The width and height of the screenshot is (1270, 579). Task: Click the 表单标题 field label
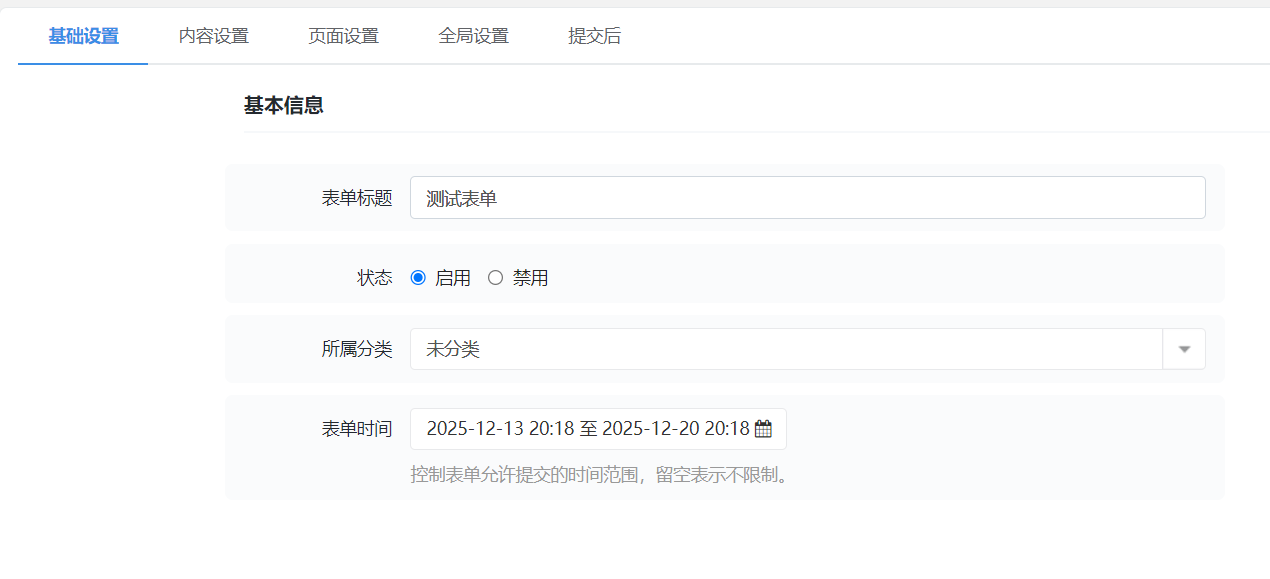pos(357,197)
